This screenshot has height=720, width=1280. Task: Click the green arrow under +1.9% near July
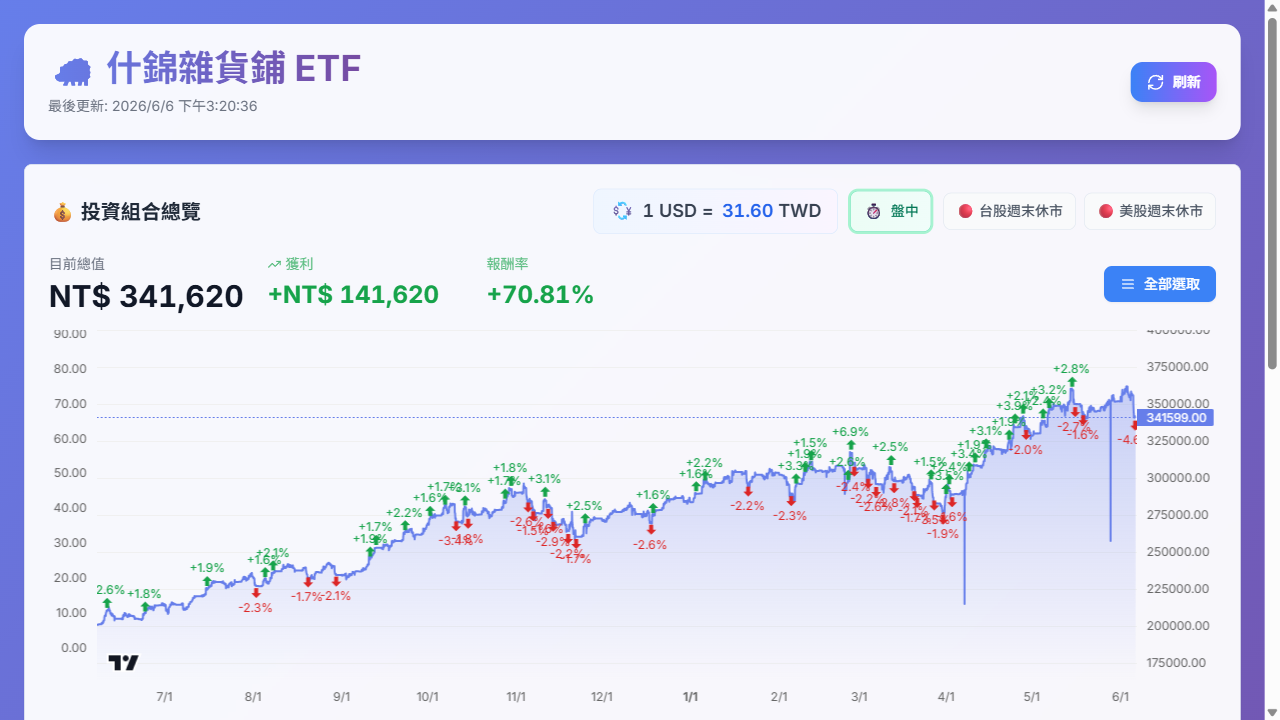point(207,581)
